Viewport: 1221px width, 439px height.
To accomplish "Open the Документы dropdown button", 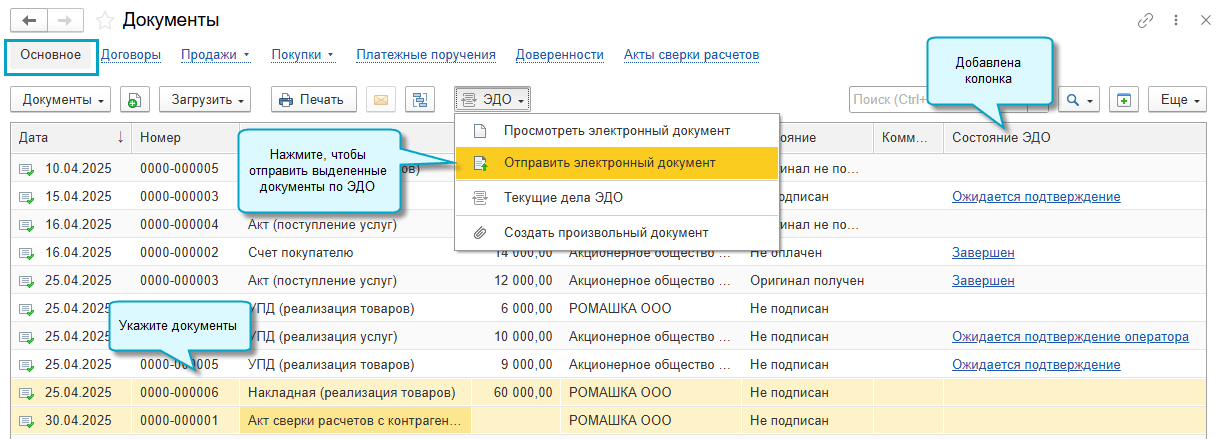I will (x=65, y=99).
